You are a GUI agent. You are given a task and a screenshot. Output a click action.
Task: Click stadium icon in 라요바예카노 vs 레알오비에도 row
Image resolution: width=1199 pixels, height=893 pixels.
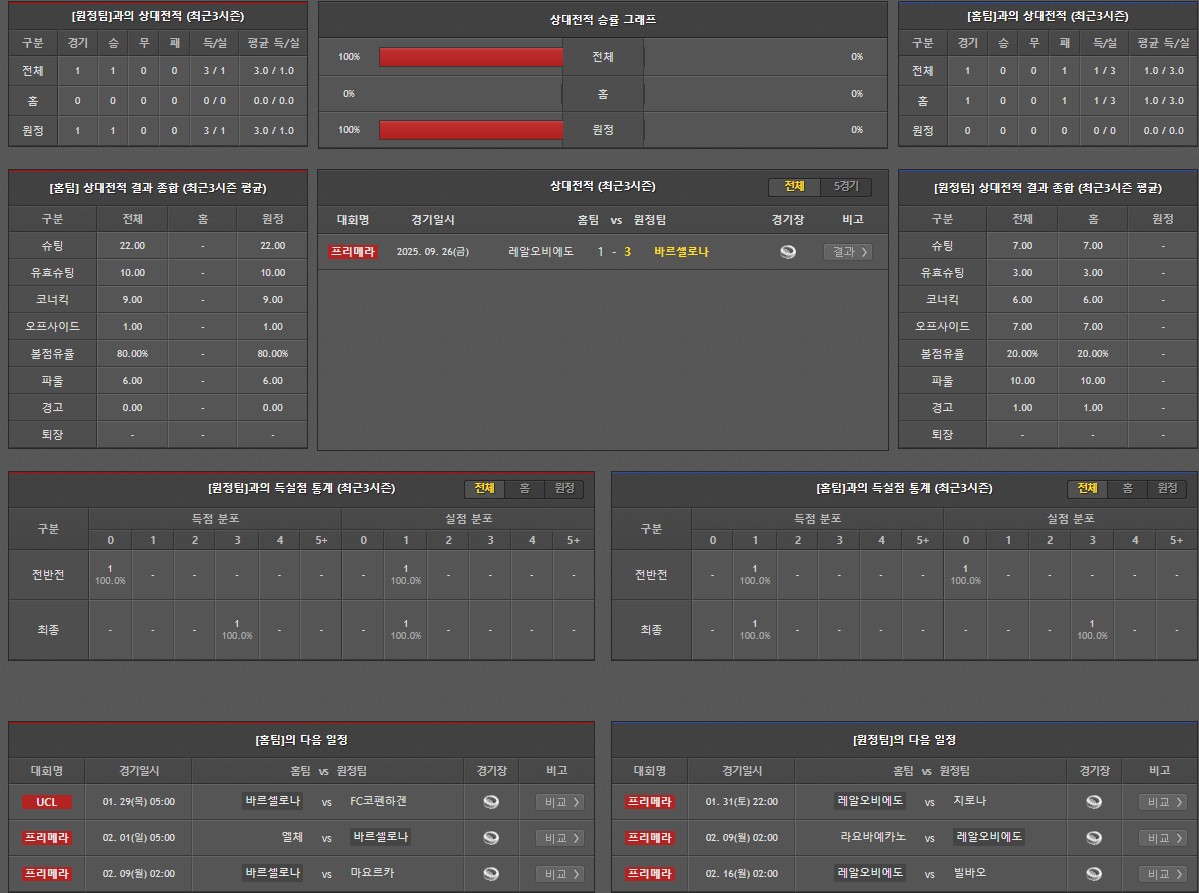pyautogui.click(x=1094, y=838)
